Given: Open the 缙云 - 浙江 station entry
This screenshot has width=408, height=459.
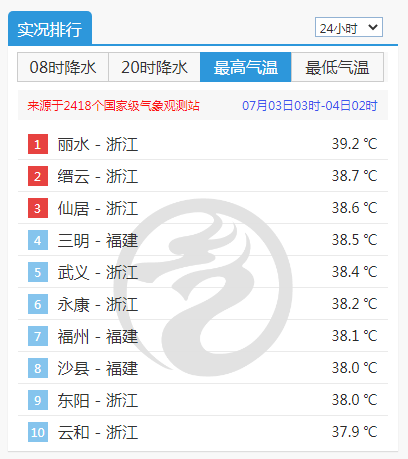Looking at the screenshot, I should click(98, 176).
